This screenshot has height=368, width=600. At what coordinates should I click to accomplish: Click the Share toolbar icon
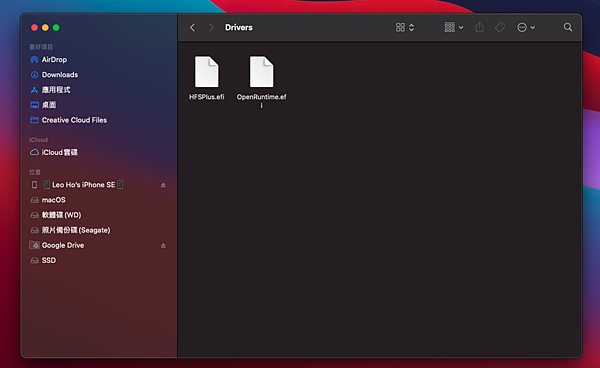click(479, 27)
